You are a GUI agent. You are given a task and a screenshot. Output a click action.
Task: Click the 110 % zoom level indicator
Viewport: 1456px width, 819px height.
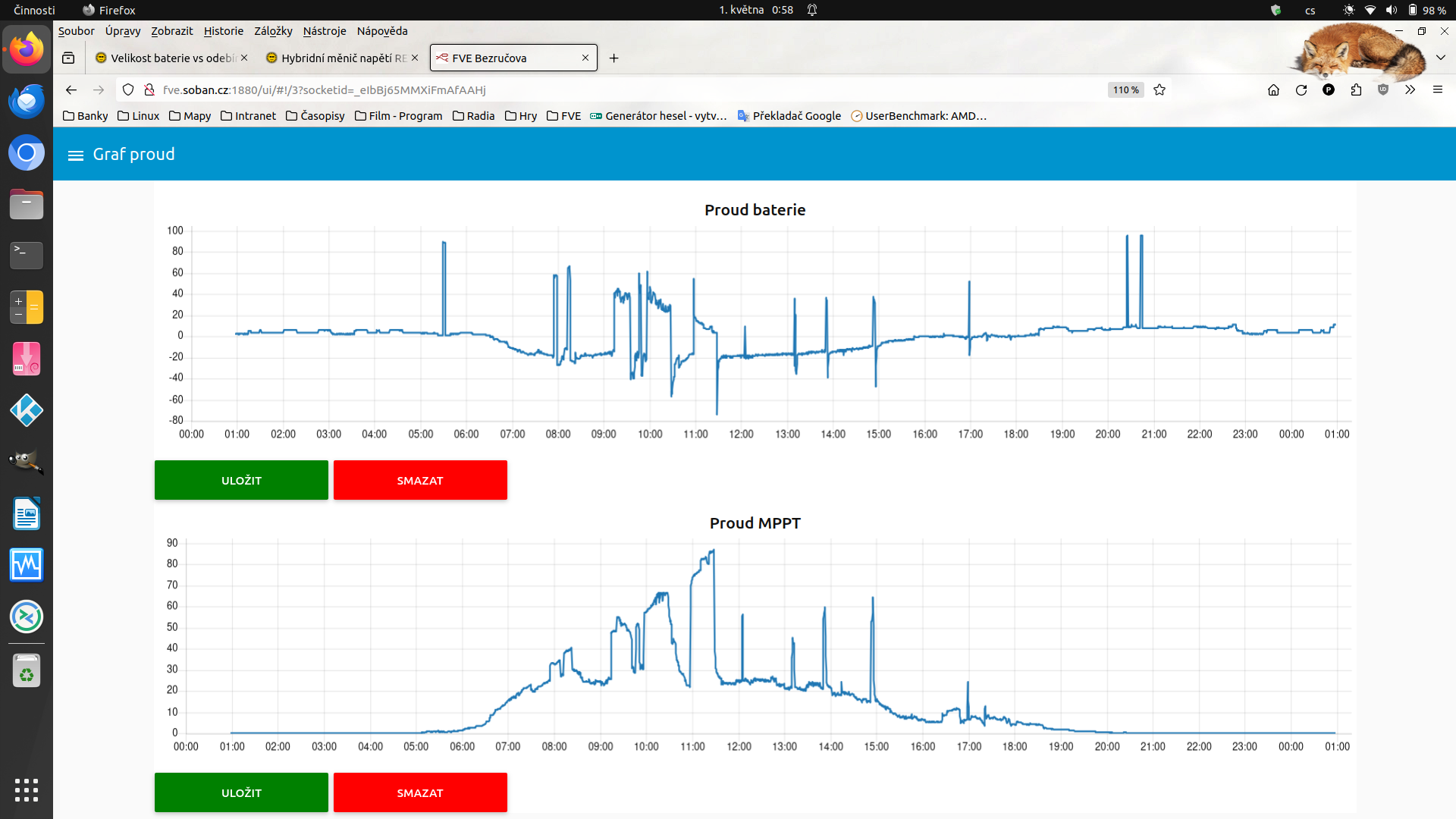tap(1125, 90)
